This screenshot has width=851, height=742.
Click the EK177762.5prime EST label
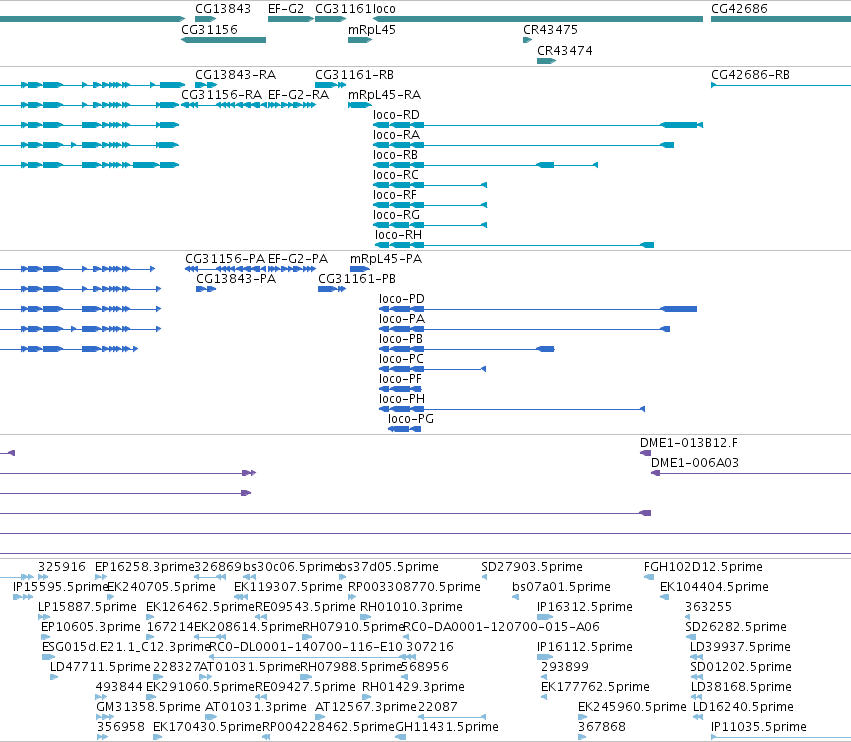click(595, 687)
